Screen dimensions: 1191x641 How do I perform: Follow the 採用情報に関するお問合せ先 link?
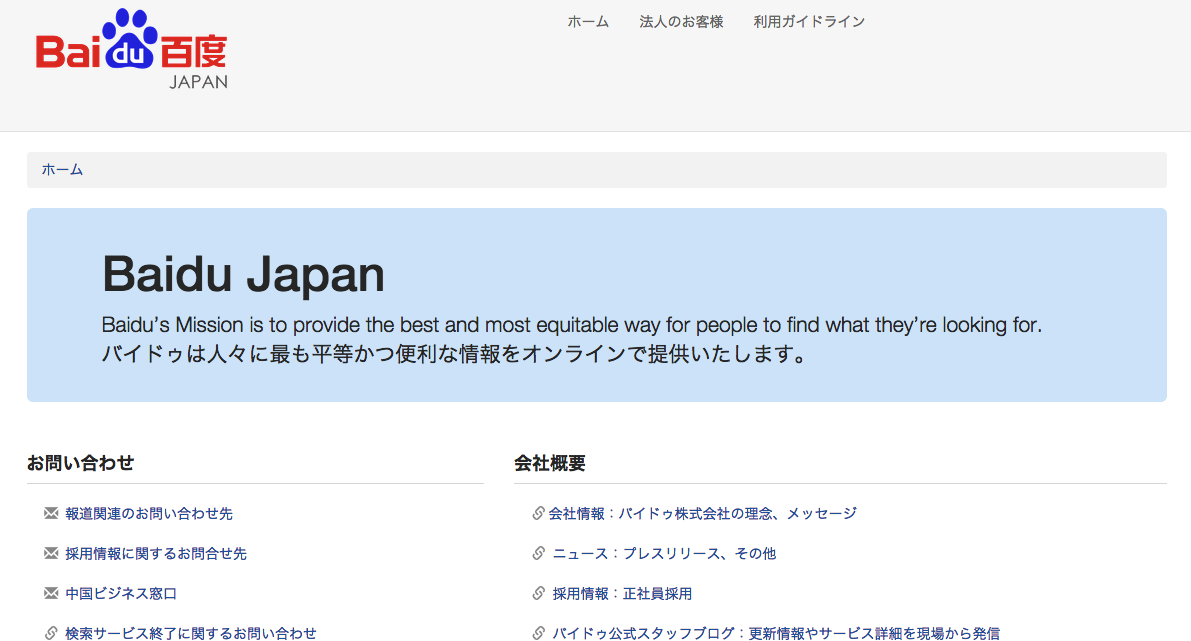(156, 553)
